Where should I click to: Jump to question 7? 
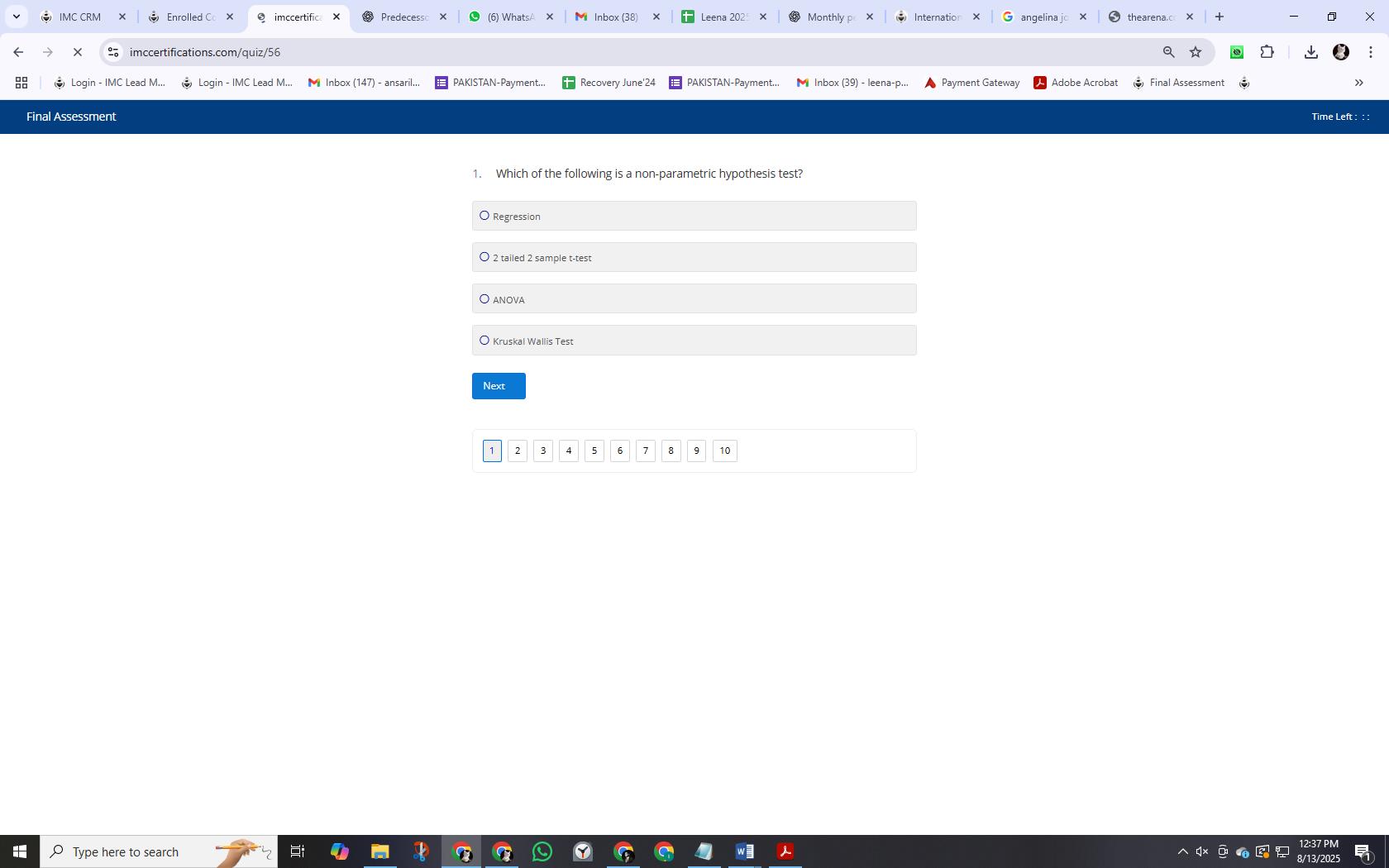[646, 451]
